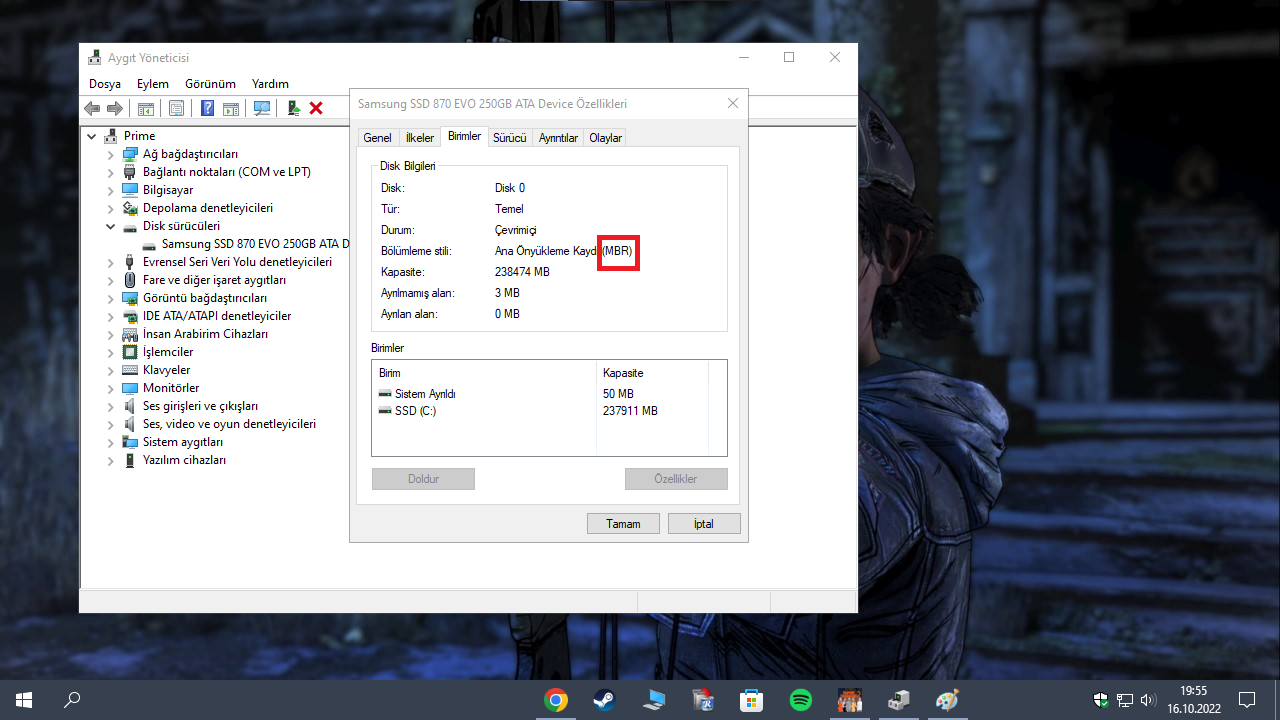Open the Yardım menu
Viewport: 1280px width, 720px height.
coord(270,84)
